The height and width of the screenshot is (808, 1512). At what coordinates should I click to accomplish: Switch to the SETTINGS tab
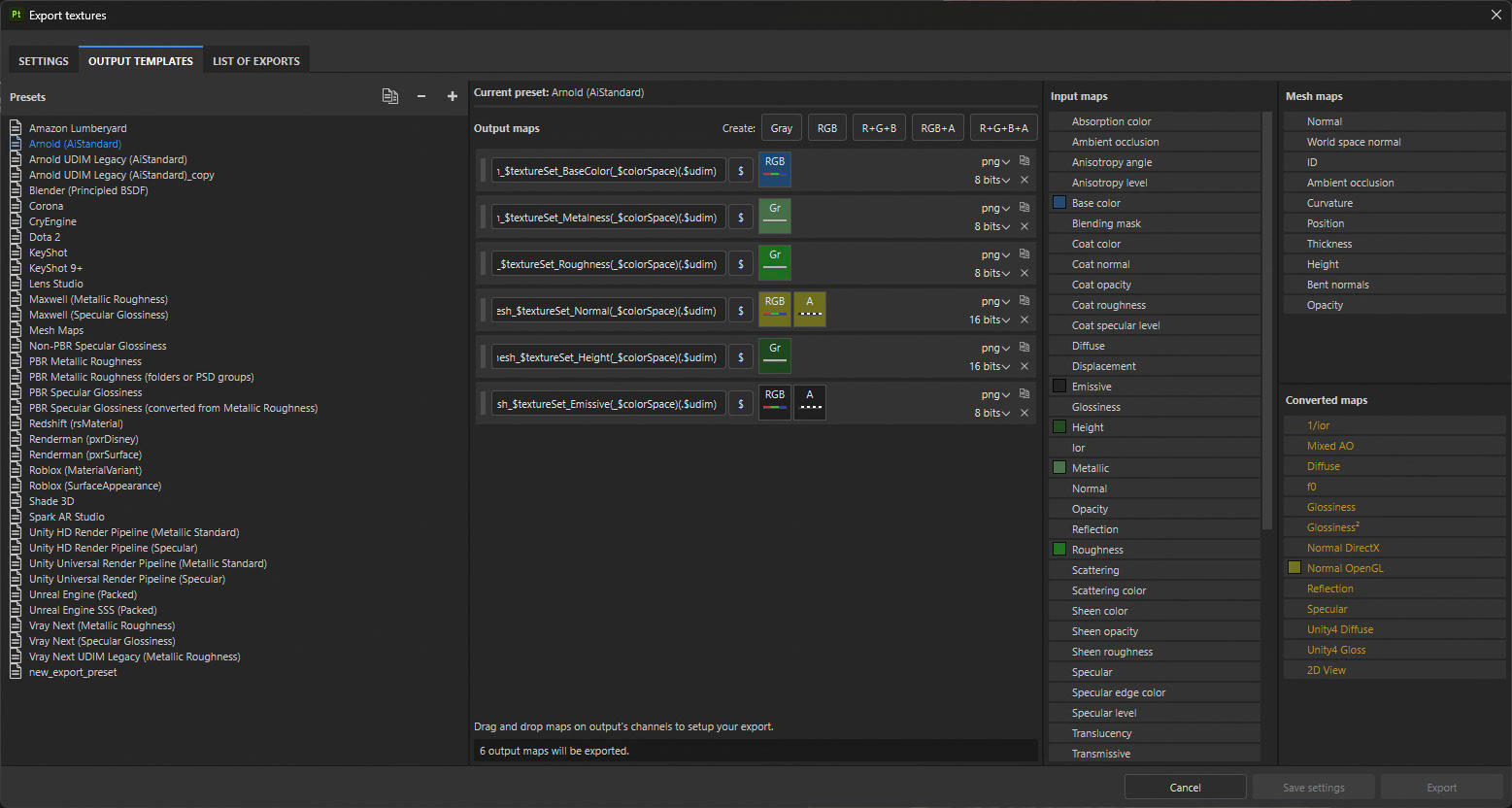(x=44, y=60)
